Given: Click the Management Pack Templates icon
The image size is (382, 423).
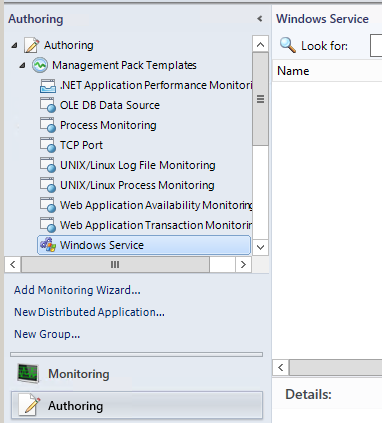Looking at the screenshot, I should pyautogui.click(x=40, y=65).
